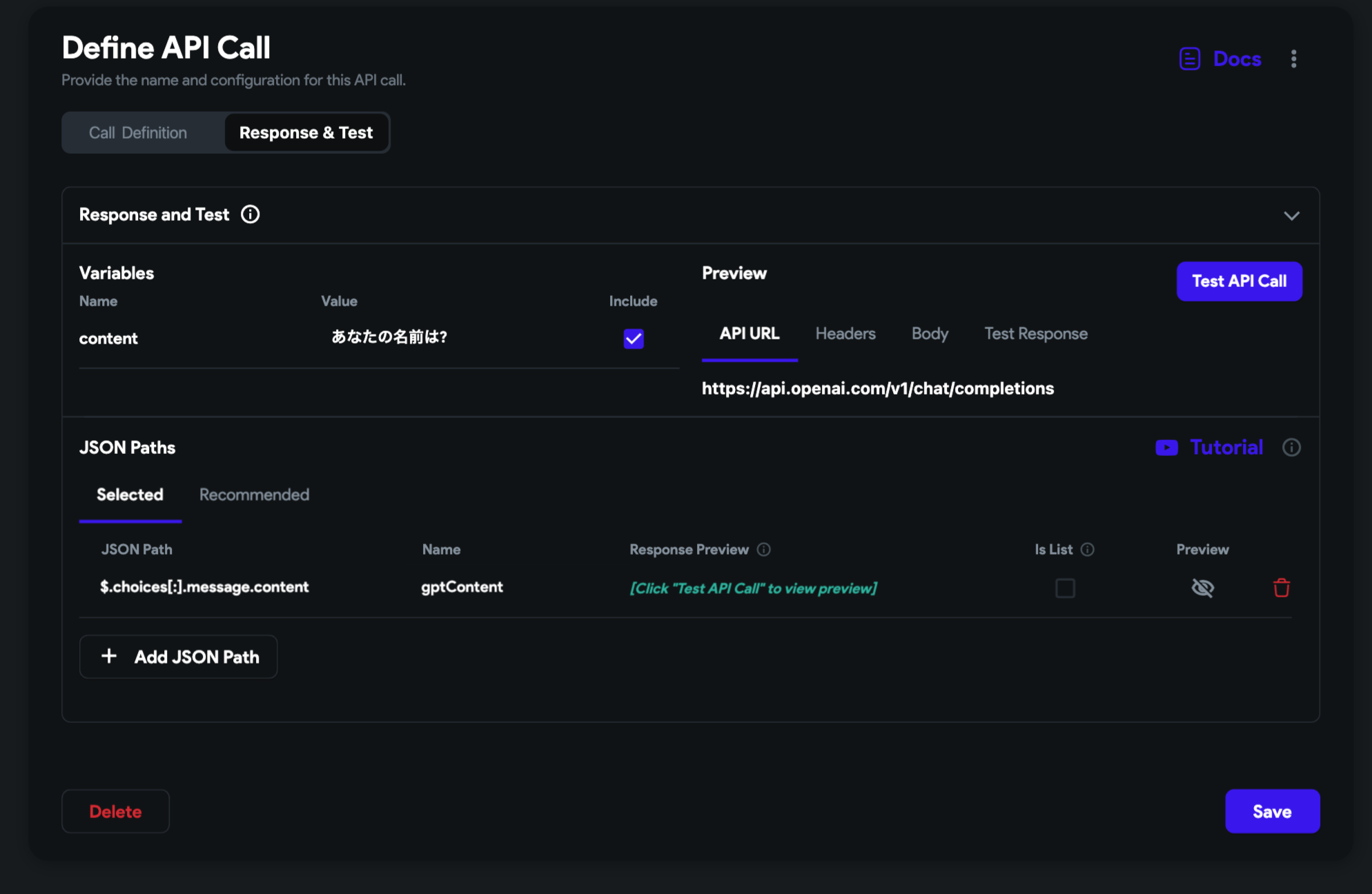Uncheck the Include checkbox for content

pyautogui.click(x=634, y=339)
